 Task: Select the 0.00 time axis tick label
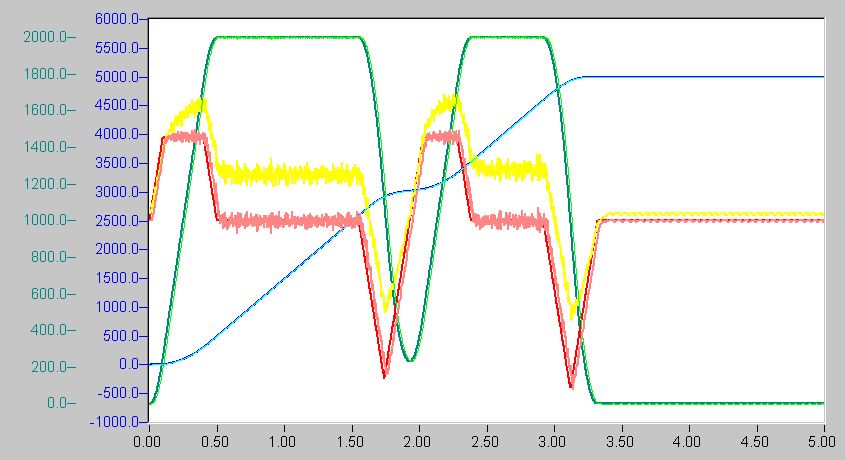click(147, 442)
